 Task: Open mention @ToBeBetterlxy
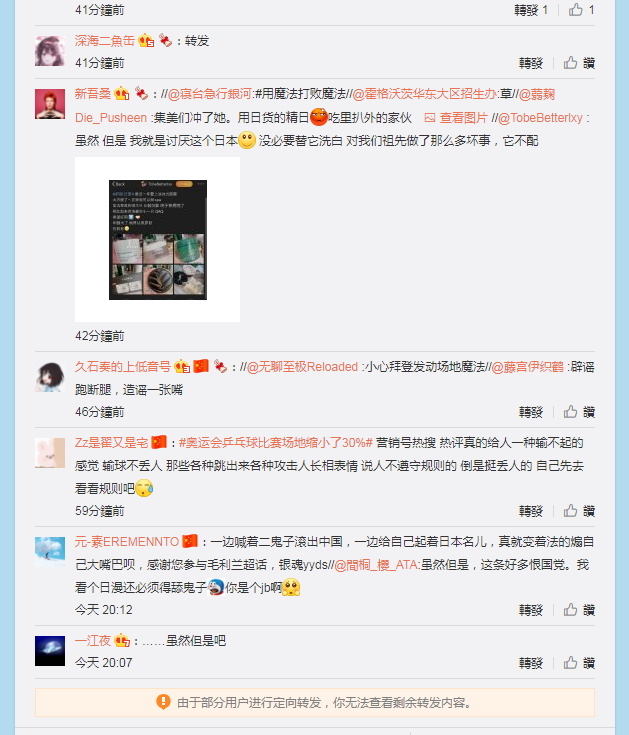tap(540, 118)
